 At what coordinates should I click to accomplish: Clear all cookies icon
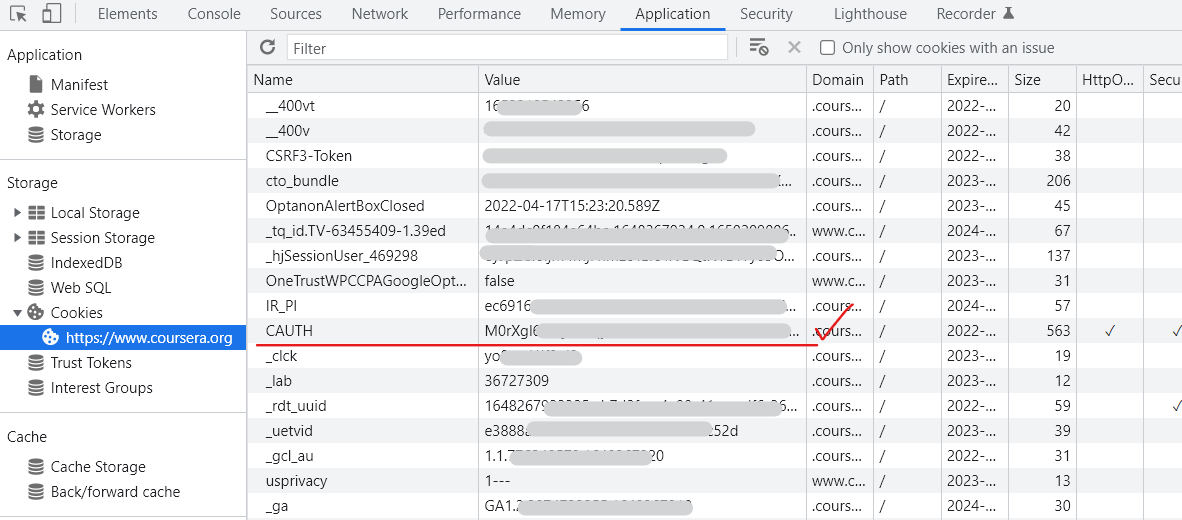pyautogui.click(x=758, y=47)
